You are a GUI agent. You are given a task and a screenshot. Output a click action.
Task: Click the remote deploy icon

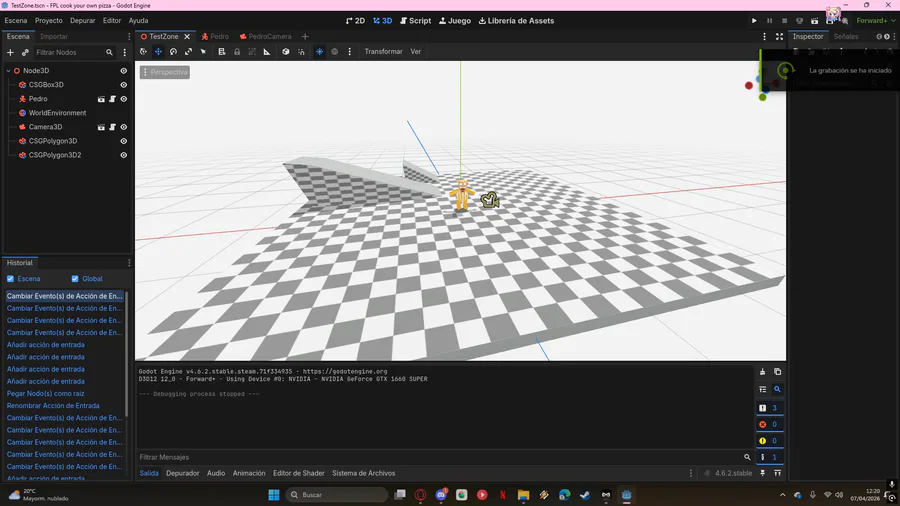tap(800, 21)
